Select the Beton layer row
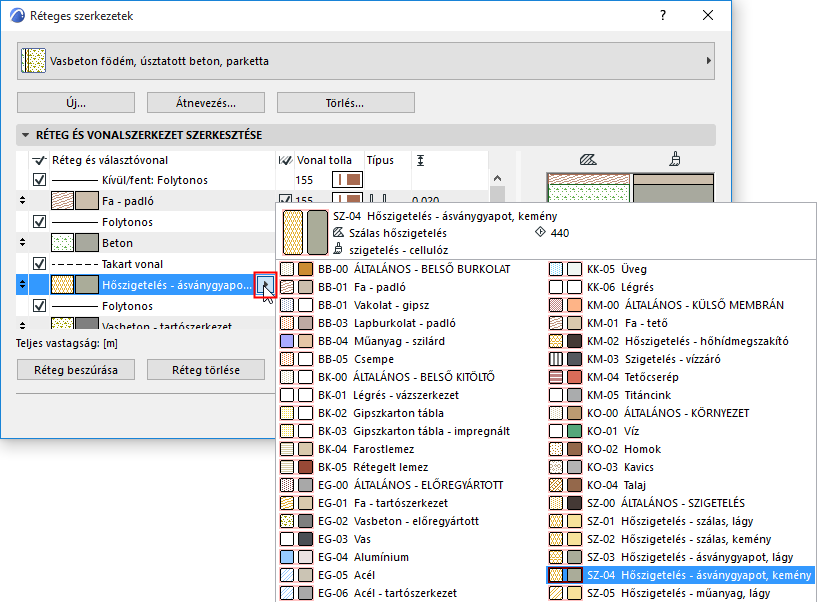The width and height of the screenshot is (817, 602). point(146,243)
